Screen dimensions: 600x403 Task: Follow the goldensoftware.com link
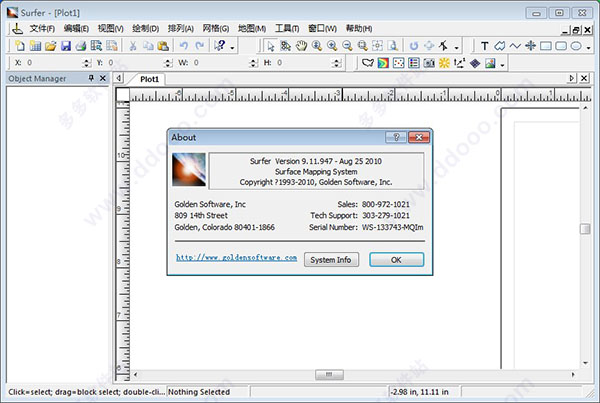pyautogui.click(x=236, y=257)
